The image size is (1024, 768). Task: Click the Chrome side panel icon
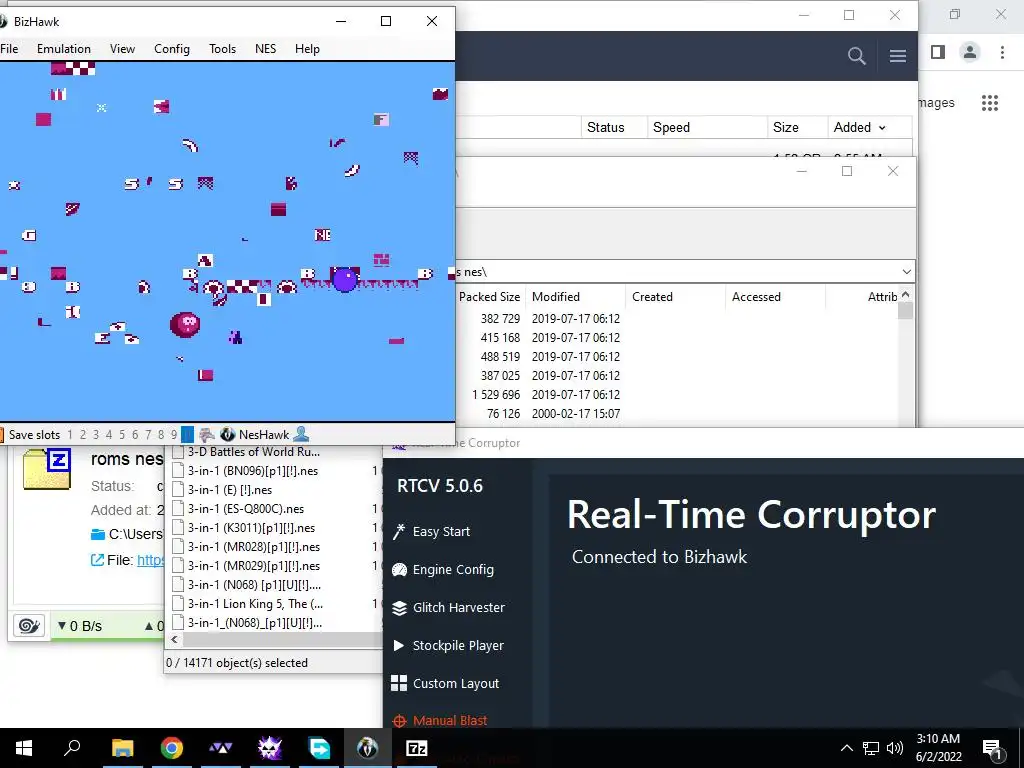click(x=938, y=52)
